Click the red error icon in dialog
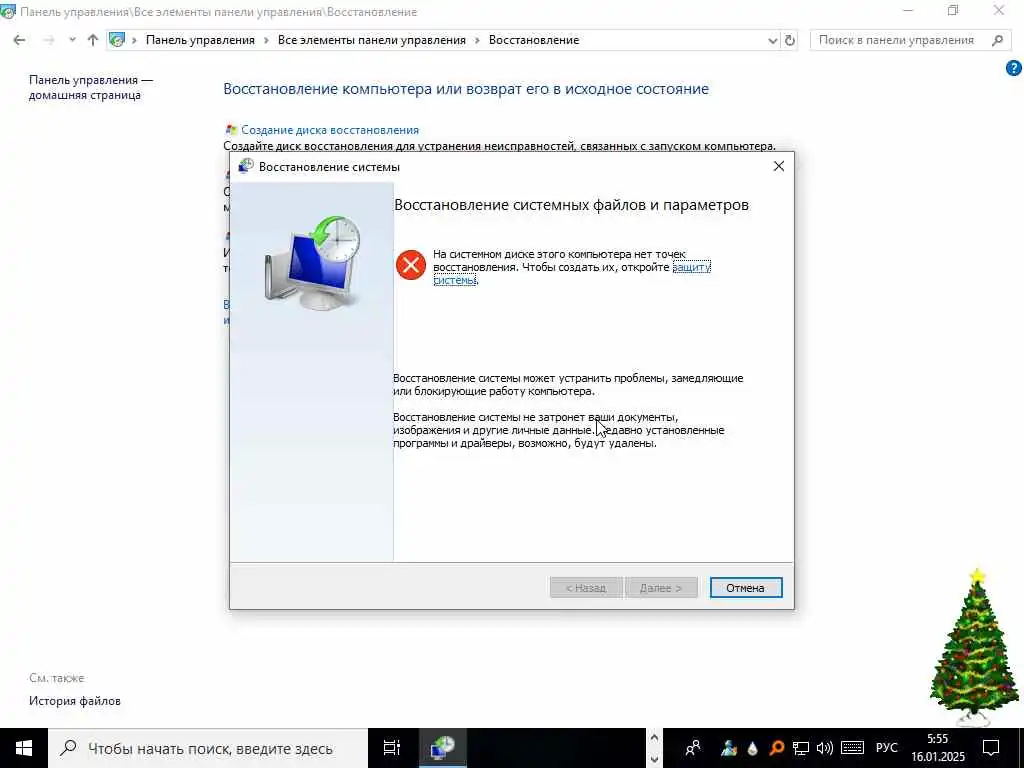 (x=411, y=264)
